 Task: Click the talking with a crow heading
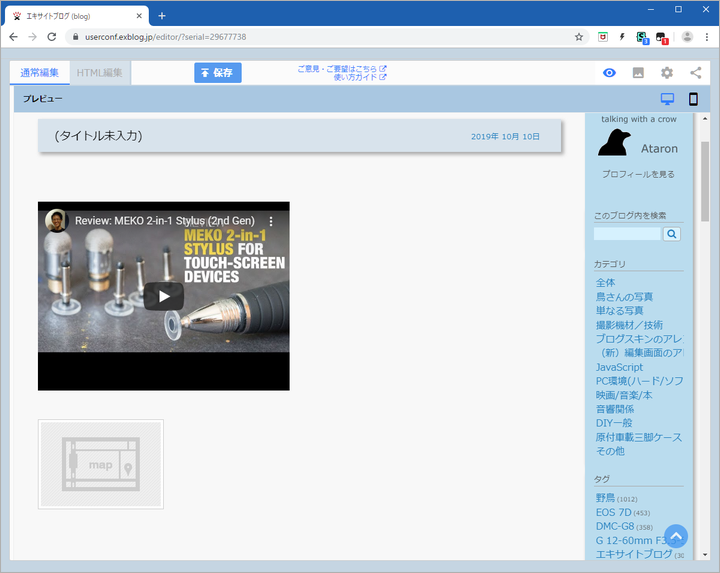[x=639, y=119]
